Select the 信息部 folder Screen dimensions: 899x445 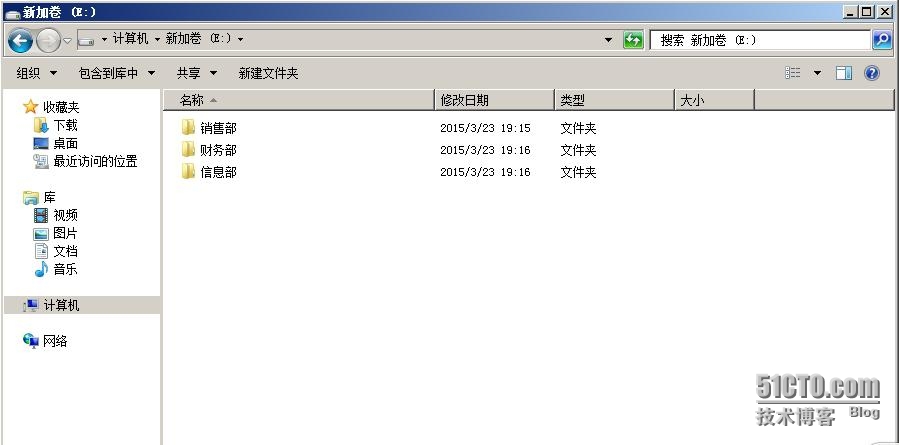coord(218,172)
